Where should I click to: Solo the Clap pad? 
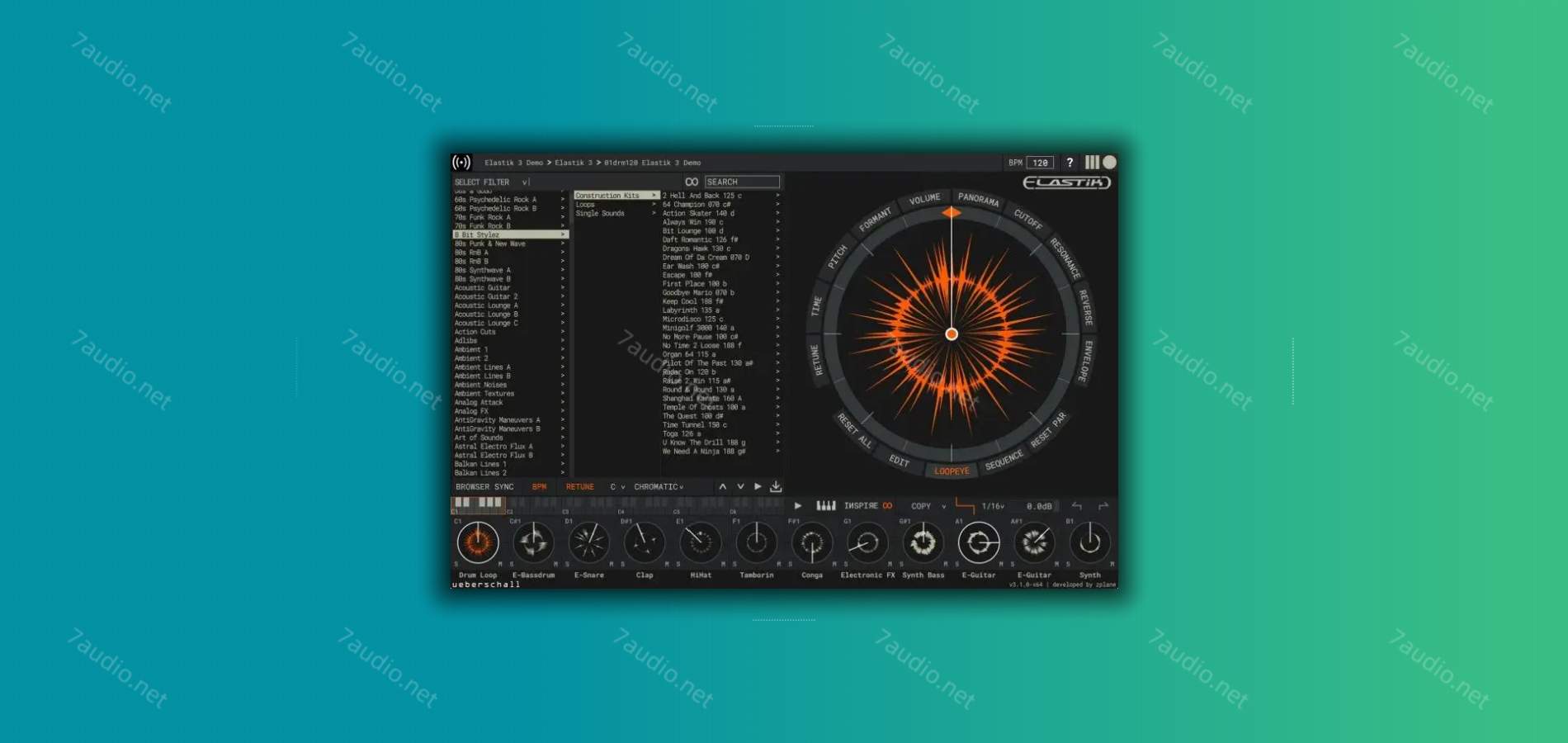pyautogui.click(x=623, y=564)
